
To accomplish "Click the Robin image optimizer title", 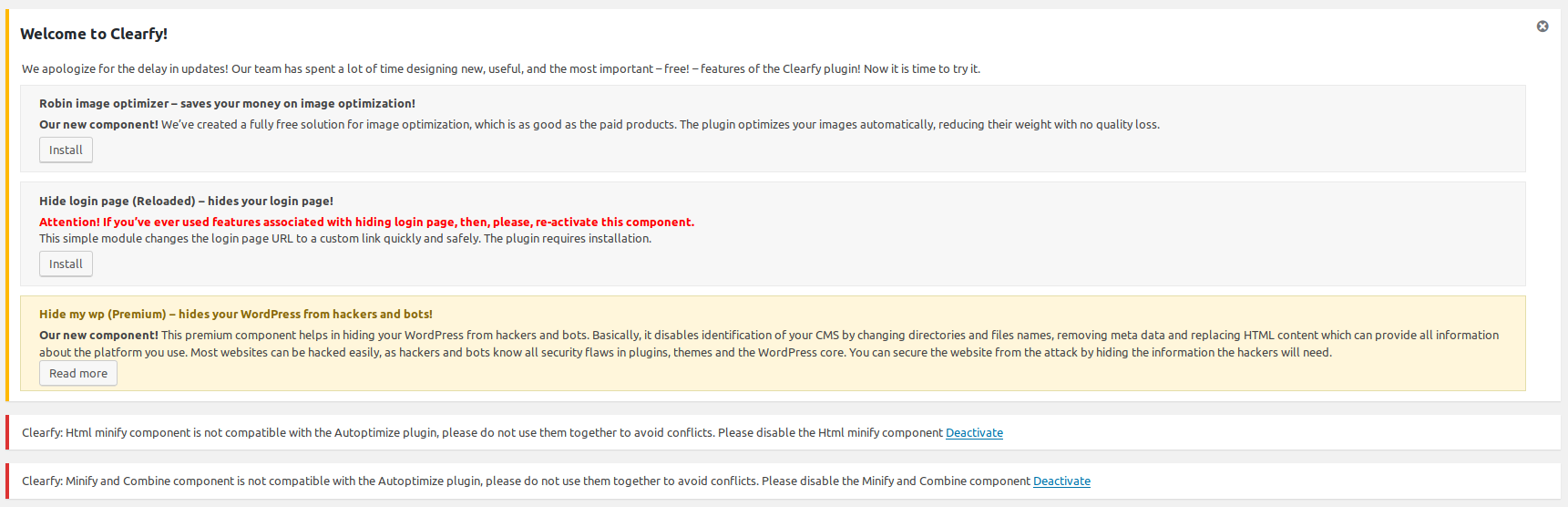I will pos(227,104).
